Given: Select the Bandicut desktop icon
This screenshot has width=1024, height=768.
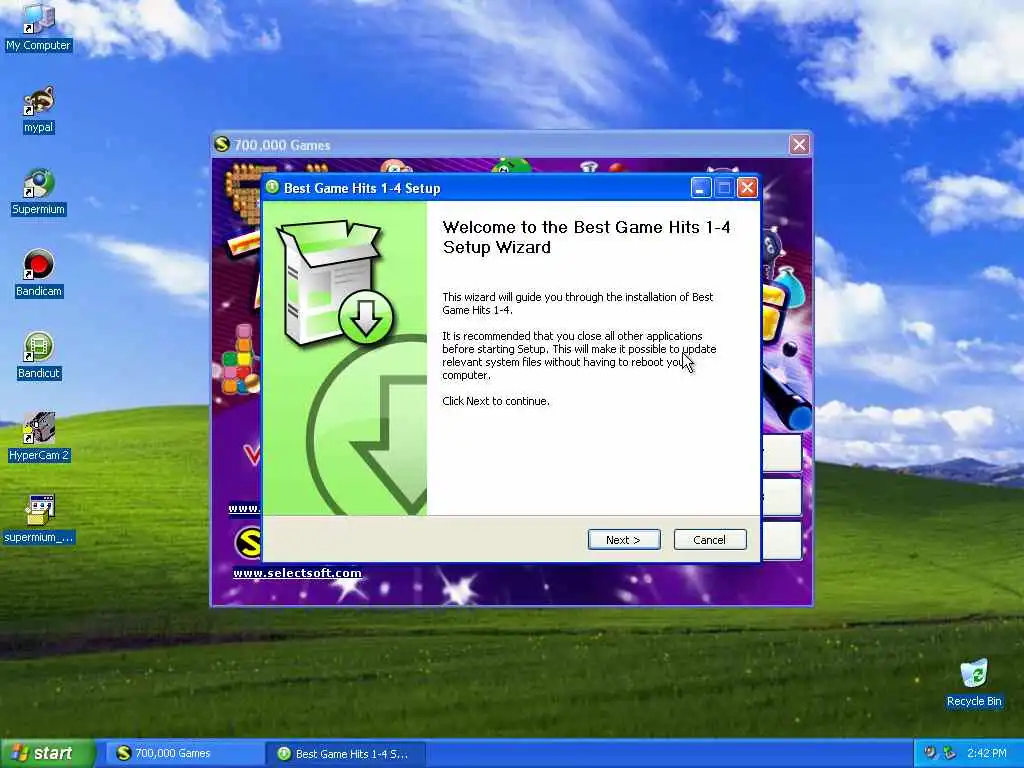Looking at the screenshot, I should pyautogui.click(x=39, y=356).
